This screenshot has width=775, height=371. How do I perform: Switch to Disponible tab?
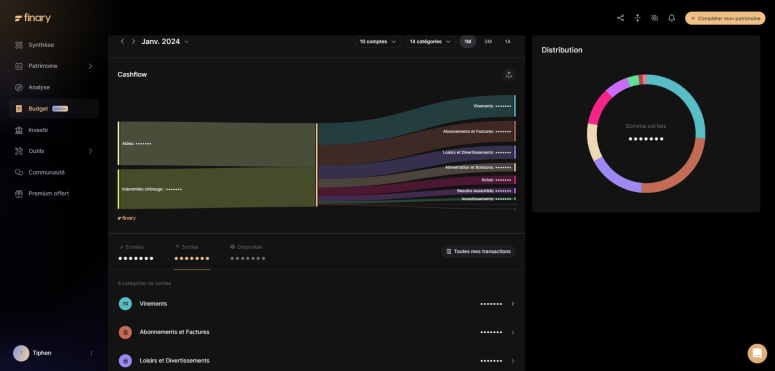(248, 253)
